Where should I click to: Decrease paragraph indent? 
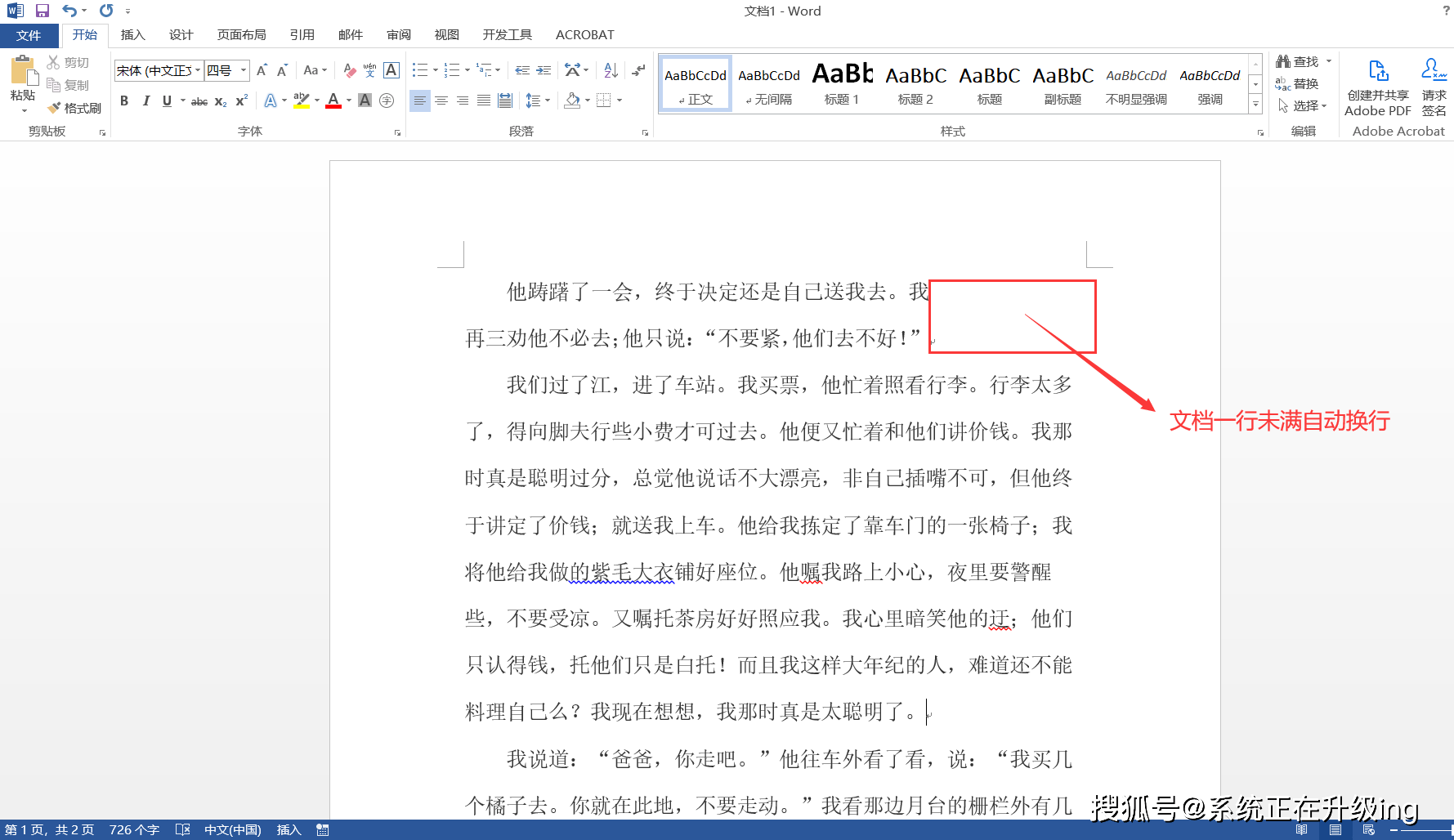tap(522, 70)
